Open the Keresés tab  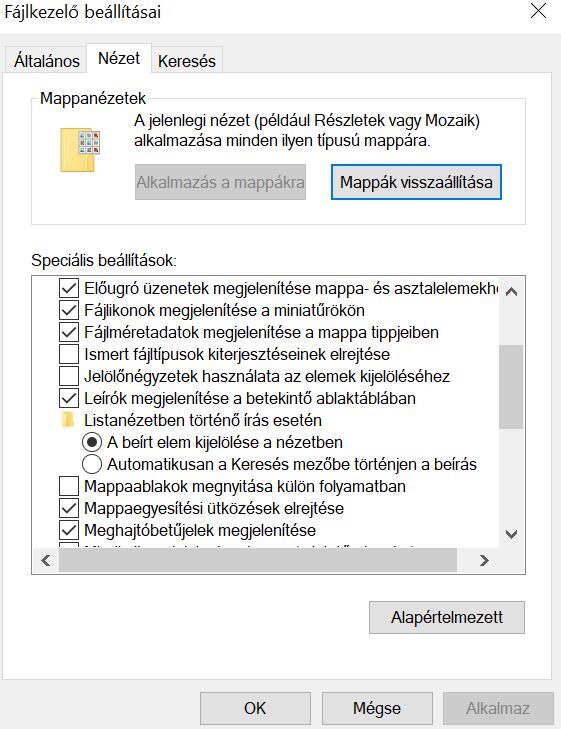tap(187, 60)
